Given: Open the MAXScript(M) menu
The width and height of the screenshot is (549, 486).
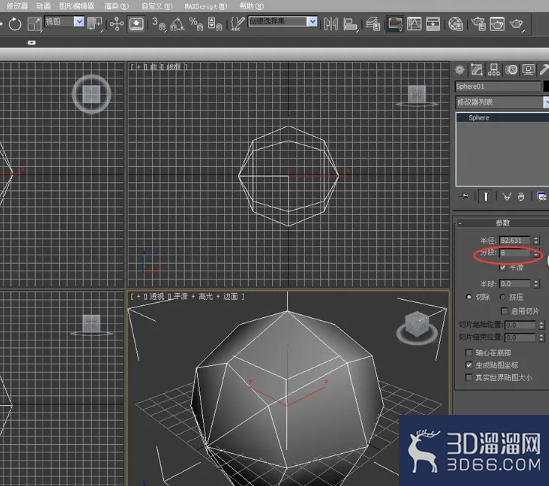Looking at the screenshot, I should pos(206,6).
